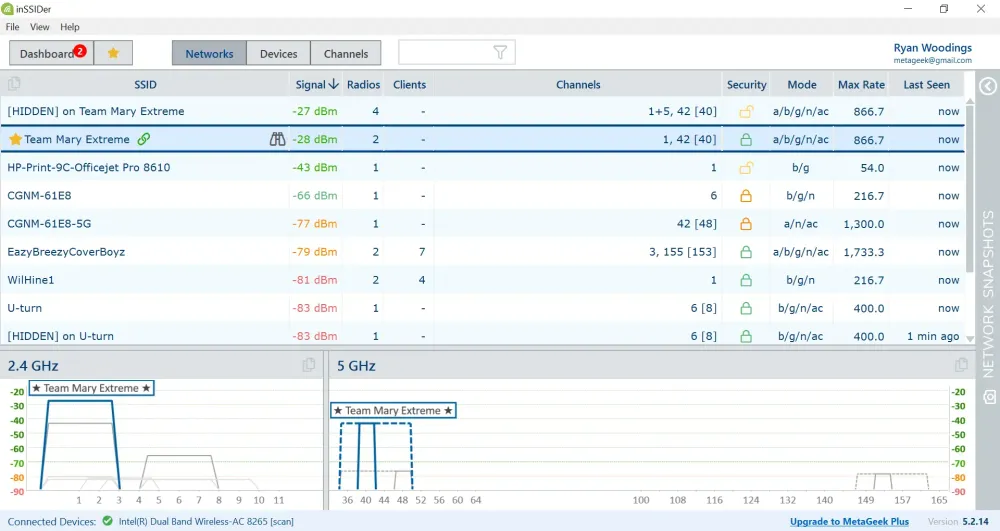Viewport: 1000px width, 531px height.
Task: Expand the Network Snapshots side panel chevron
Action: tap(988, 86)
